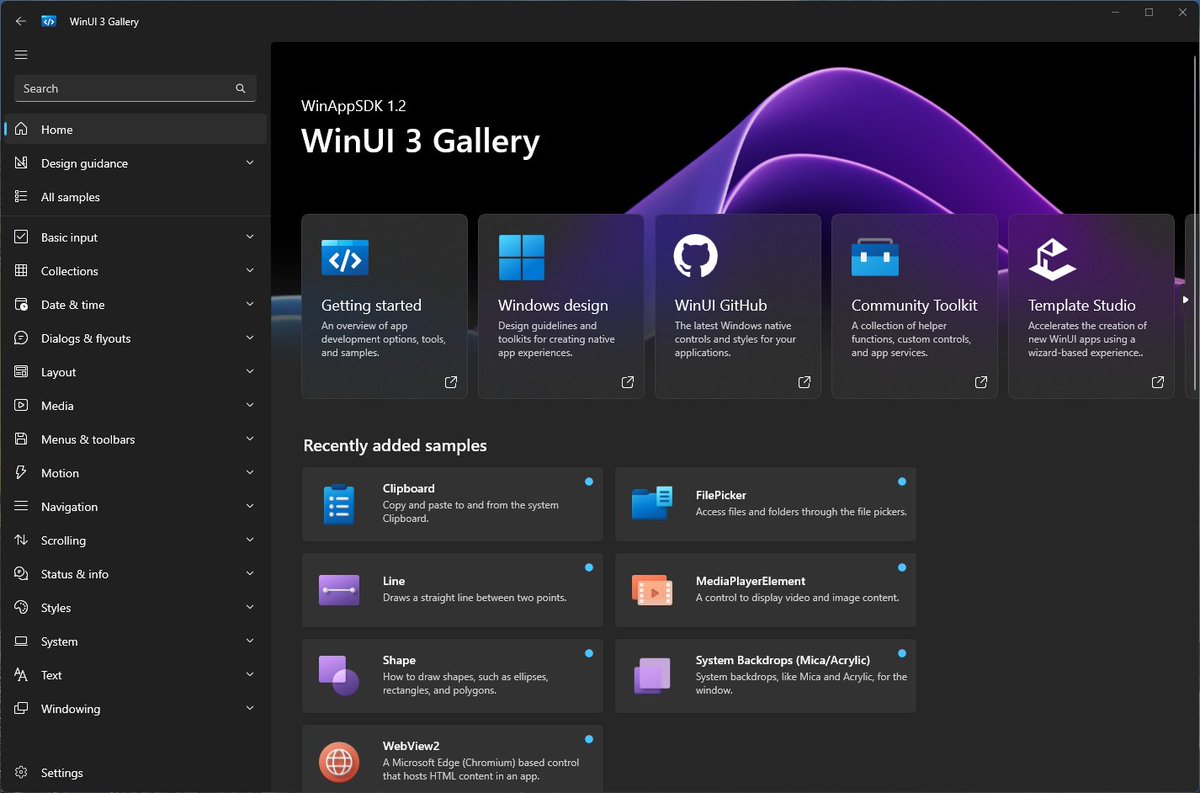The height and width of the screenshot is (793, 1200).
Task: Expand the Date & time chevron
Action: (250, 305)
